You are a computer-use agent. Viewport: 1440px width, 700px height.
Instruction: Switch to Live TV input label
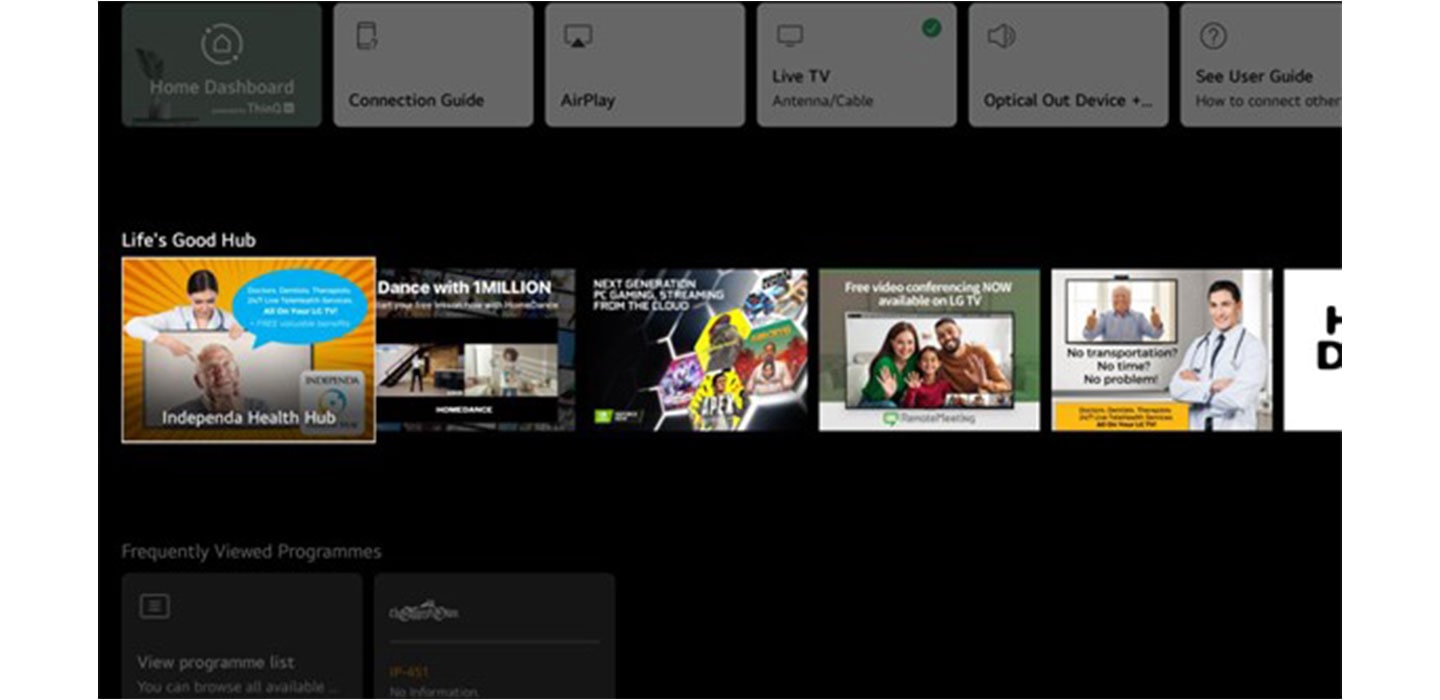(x=801, y=76)
